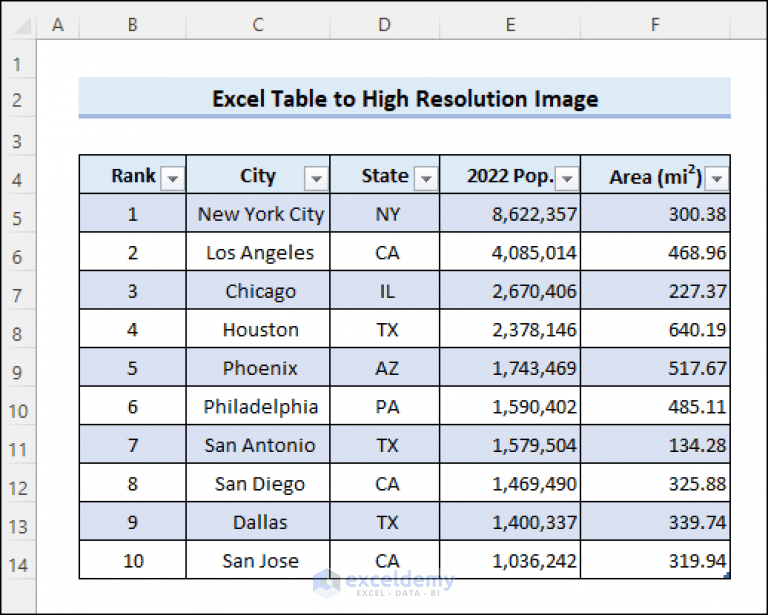Viewport: 768px width, 615px height.
Task: Select column C header
Action: pos(258,24)
